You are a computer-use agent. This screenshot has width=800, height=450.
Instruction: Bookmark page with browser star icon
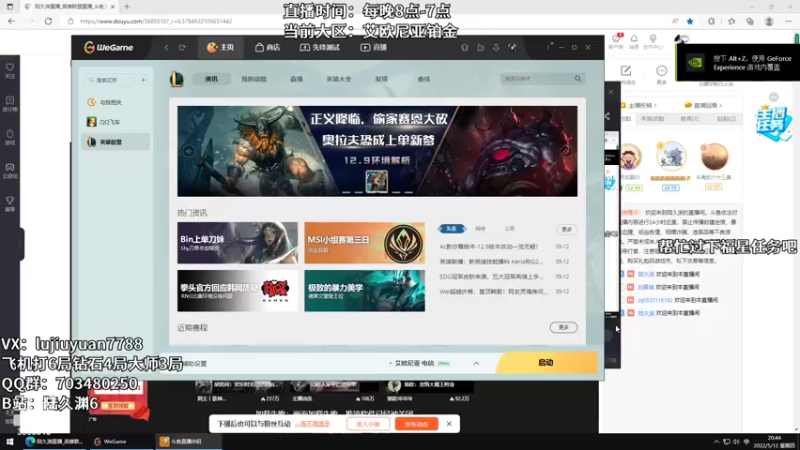[690, 21]
